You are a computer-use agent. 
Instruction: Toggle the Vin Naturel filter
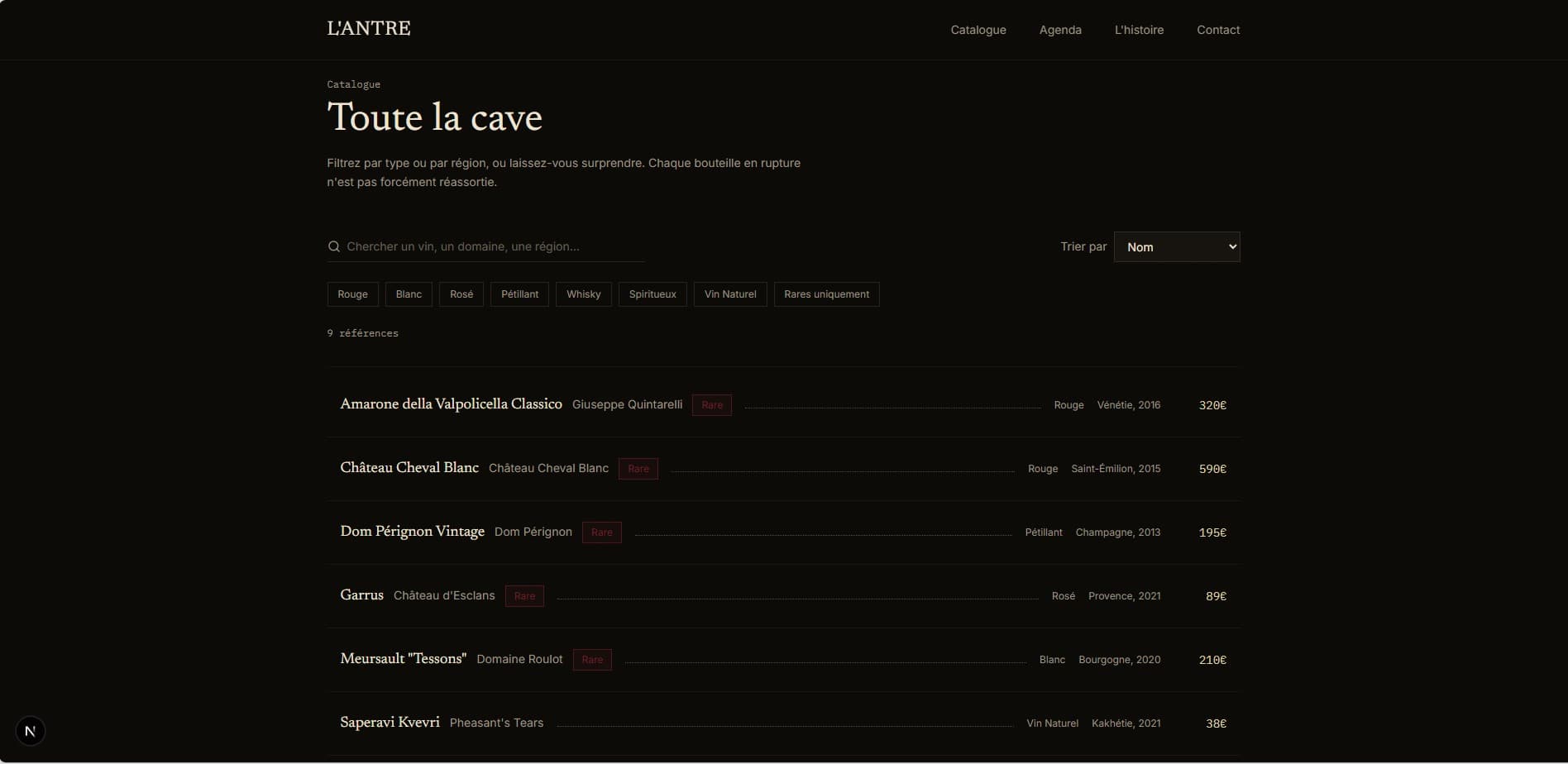(730, 294)
